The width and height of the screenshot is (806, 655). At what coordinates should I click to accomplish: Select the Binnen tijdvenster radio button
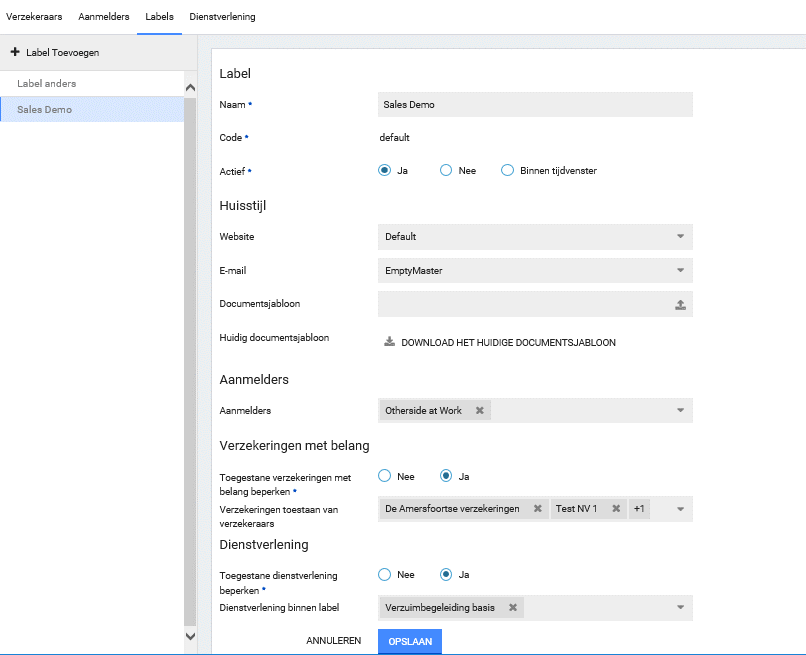pos(507,170)
